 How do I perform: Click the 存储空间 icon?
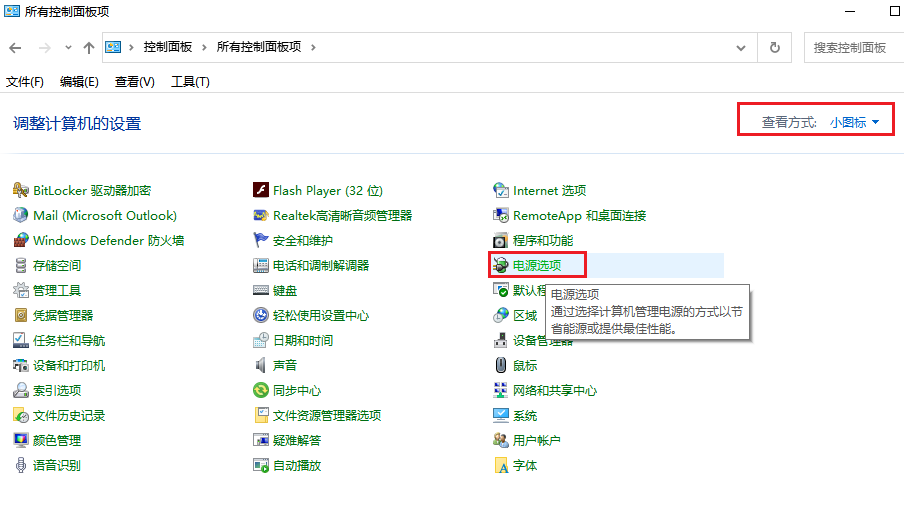[21, 265]
